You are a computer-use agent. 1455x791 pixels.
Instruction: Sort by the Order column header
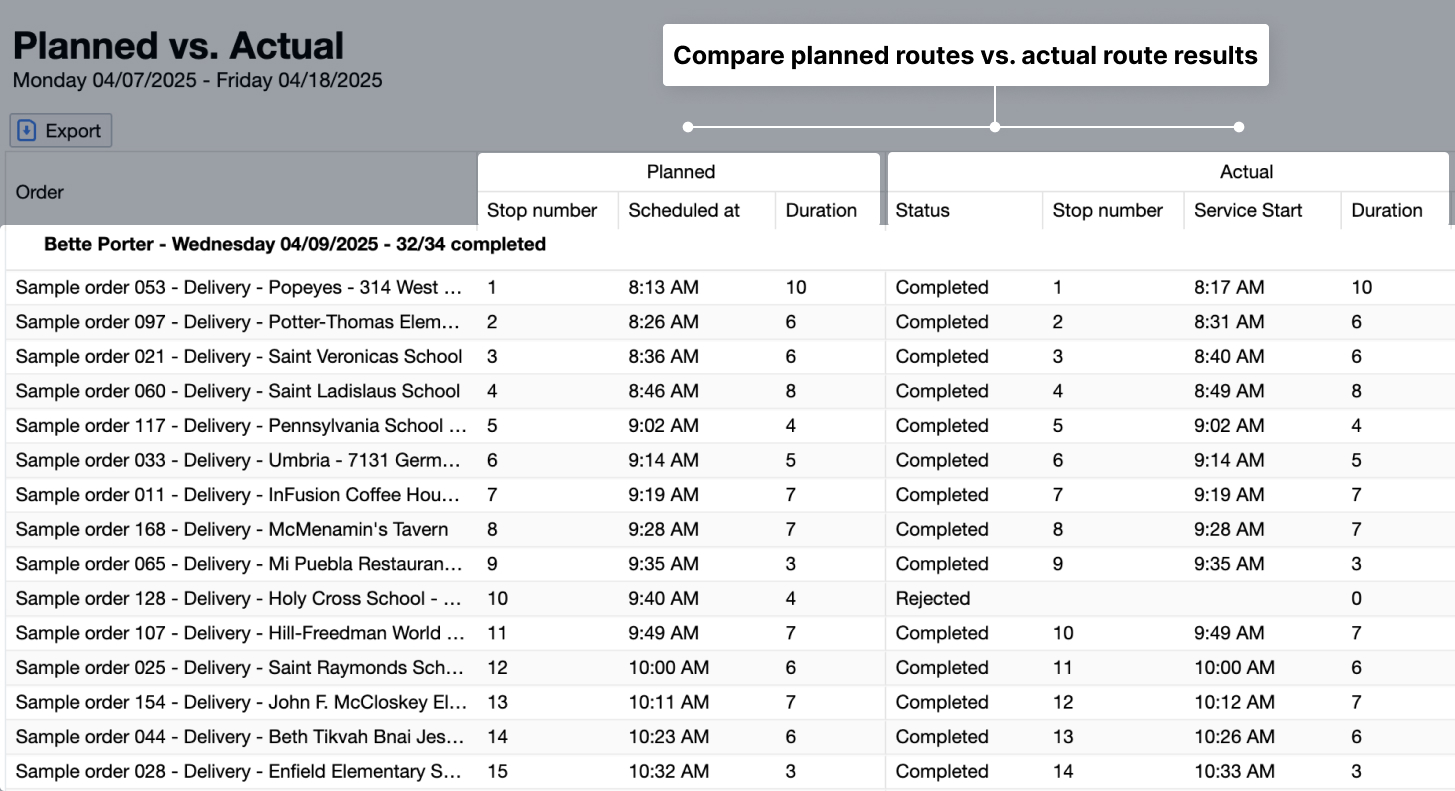39,192
